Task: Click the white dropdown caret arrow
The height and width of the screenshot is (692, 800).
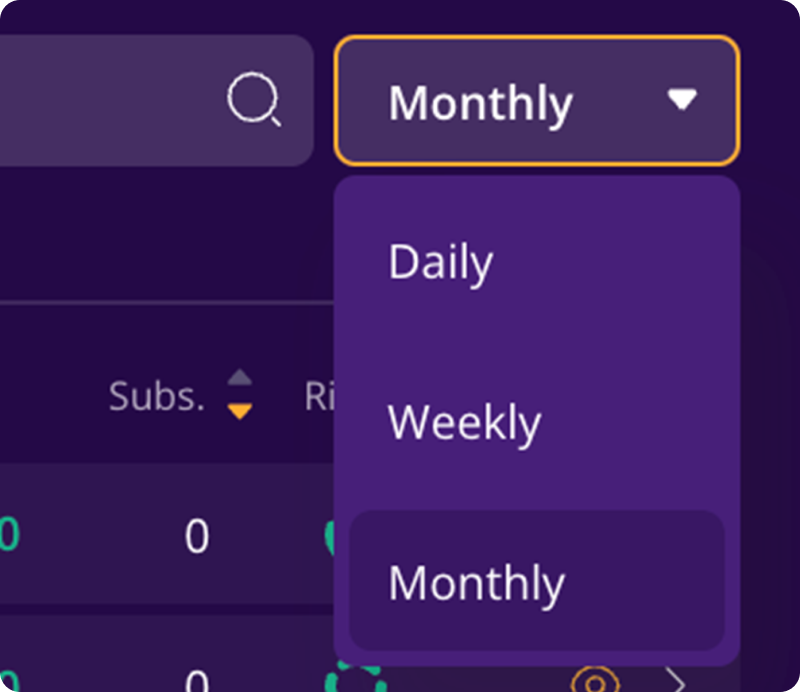Action: pyautogui.click(x=682, y=100)
